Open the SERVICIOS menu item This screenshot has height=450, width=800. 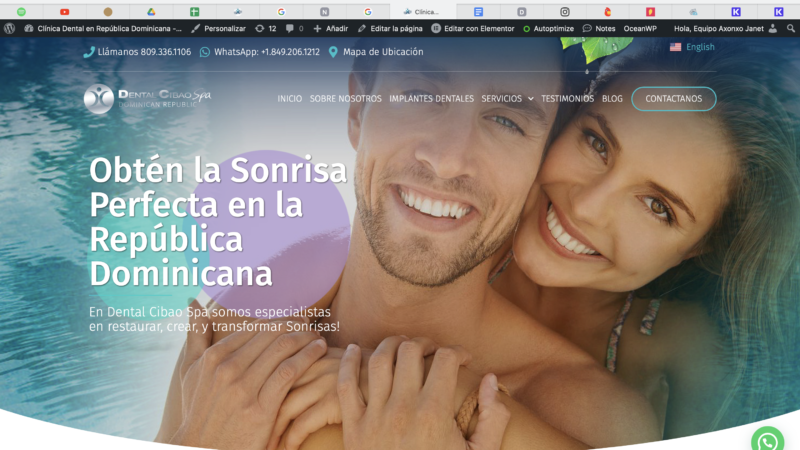pyautogui.click(x=502, y=98)
